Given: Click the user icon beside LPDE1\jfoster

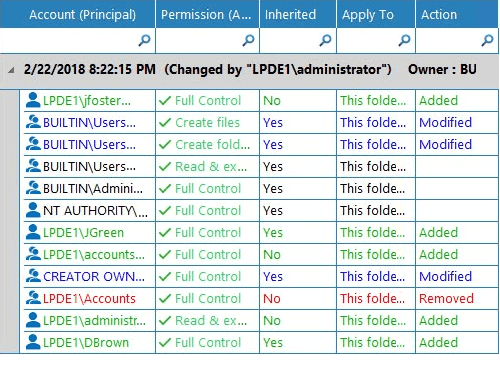Looking at the screenshot, I should click(33, 100).
